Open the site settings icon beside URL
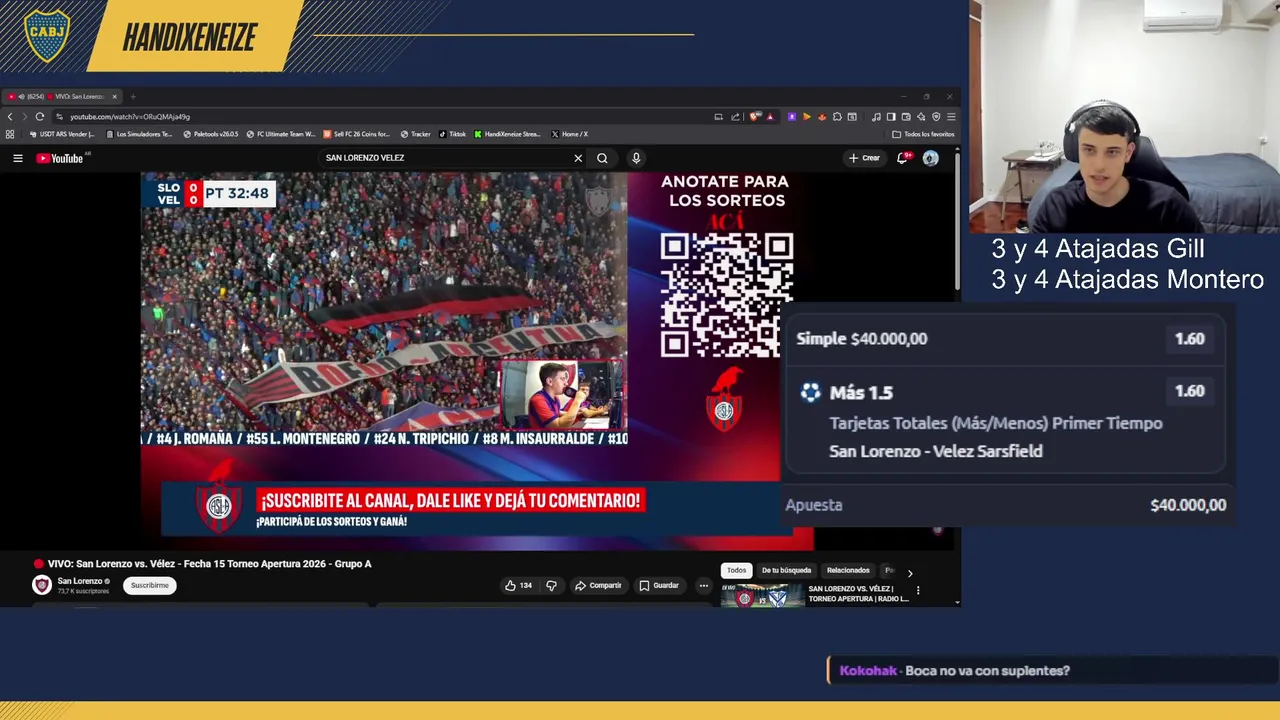Image resolution: width=1280 pixels, height=720 pixels. pos(60,117)
